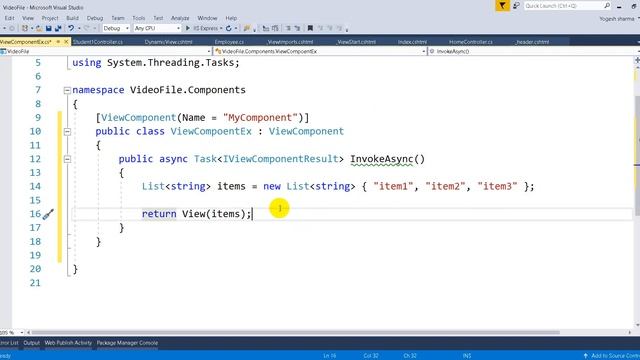Image resolution: width=640 pixels, height=360 pixels.
Task: Switch to DynamicView.cshtml tab
Action: (x=169, y=42)
